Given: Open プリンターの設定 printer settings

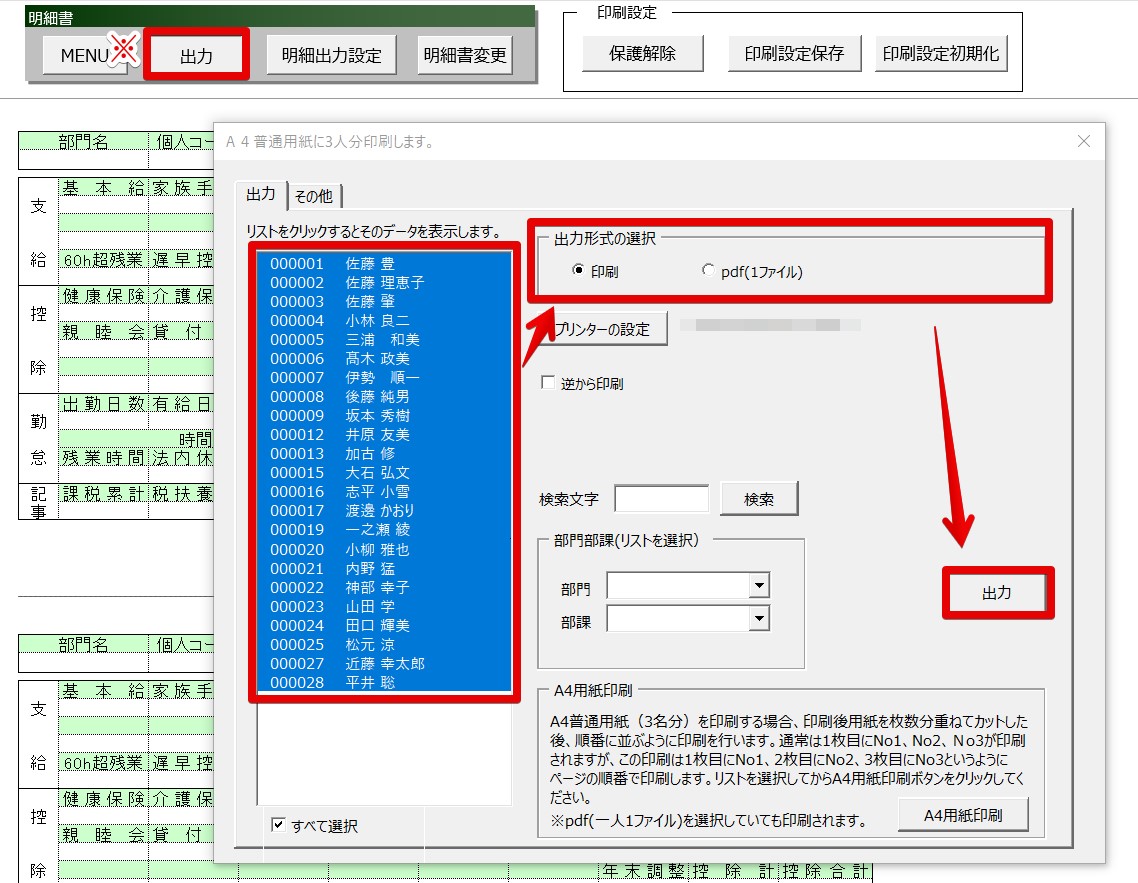Looking at the screenshot, I should click(603, 330).
